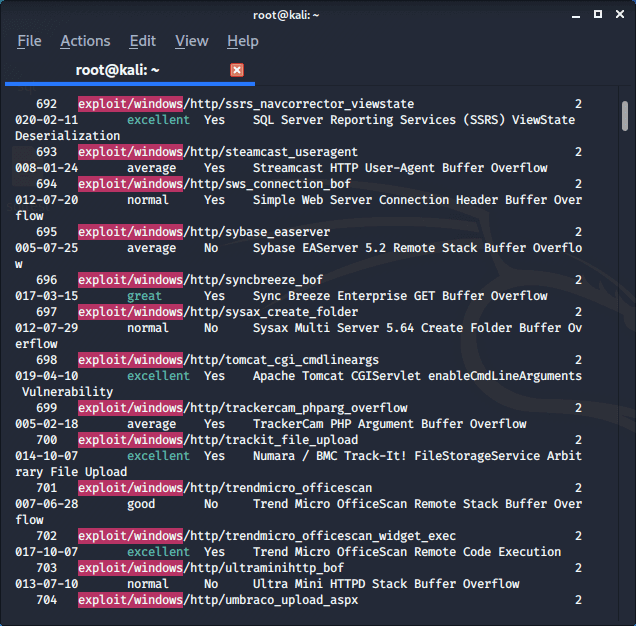The width and height of the screenshot is (636, 626).
Task: Click the date 008-01-24
Action: click(x=47, y=168)
